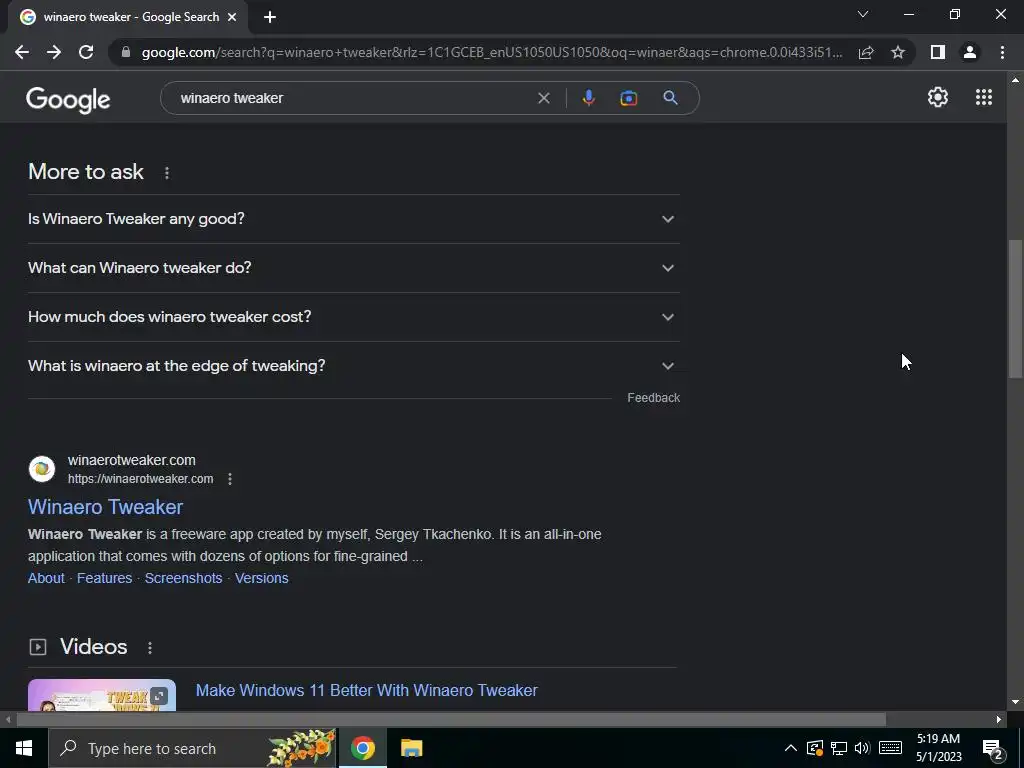Viewport: 1024px width, 768px height.
Task: Go back to the previous page
Action: [x=22, y=52]
